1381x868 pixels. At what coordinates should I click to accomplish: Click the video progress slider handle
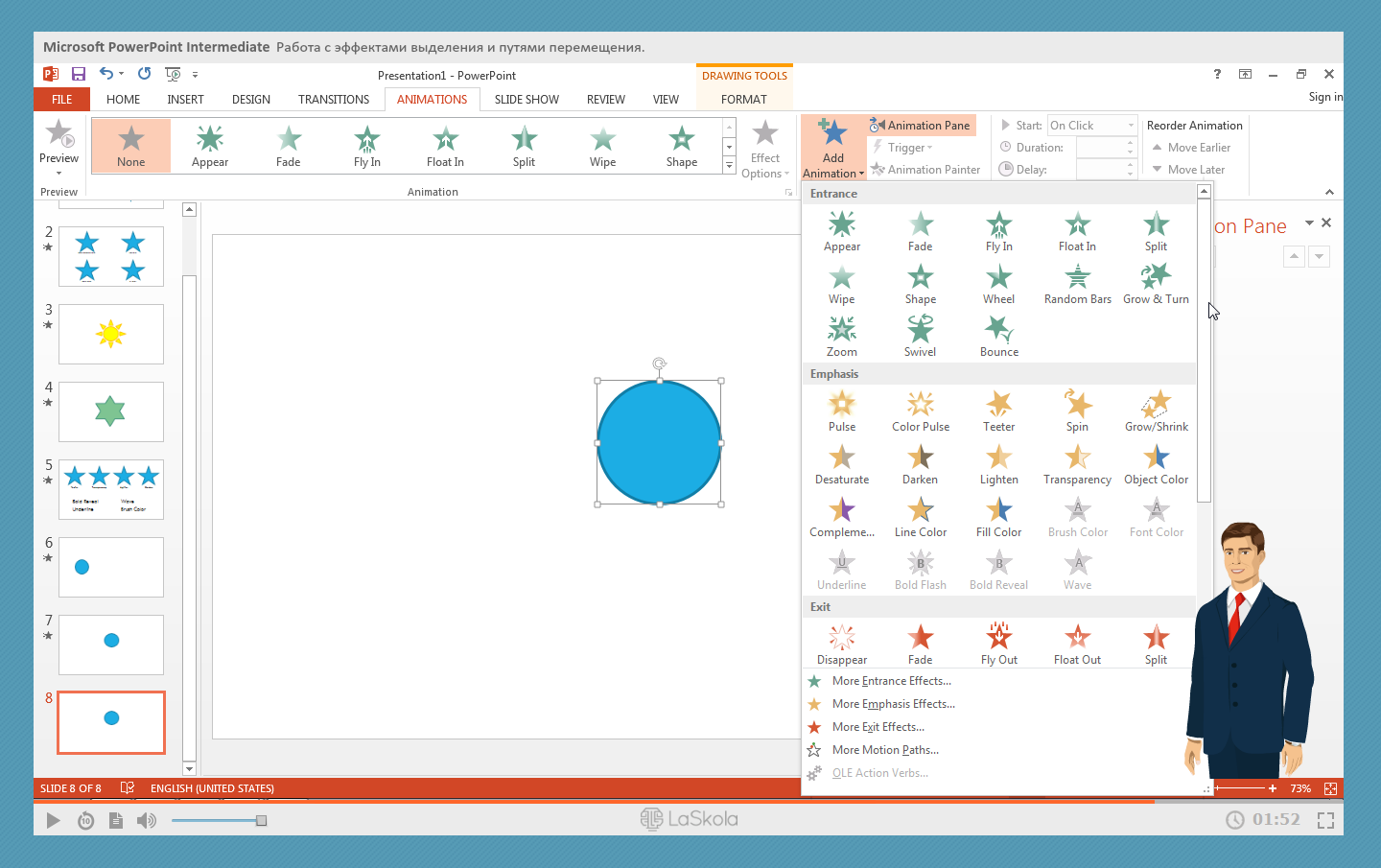(x=261, y=820)
